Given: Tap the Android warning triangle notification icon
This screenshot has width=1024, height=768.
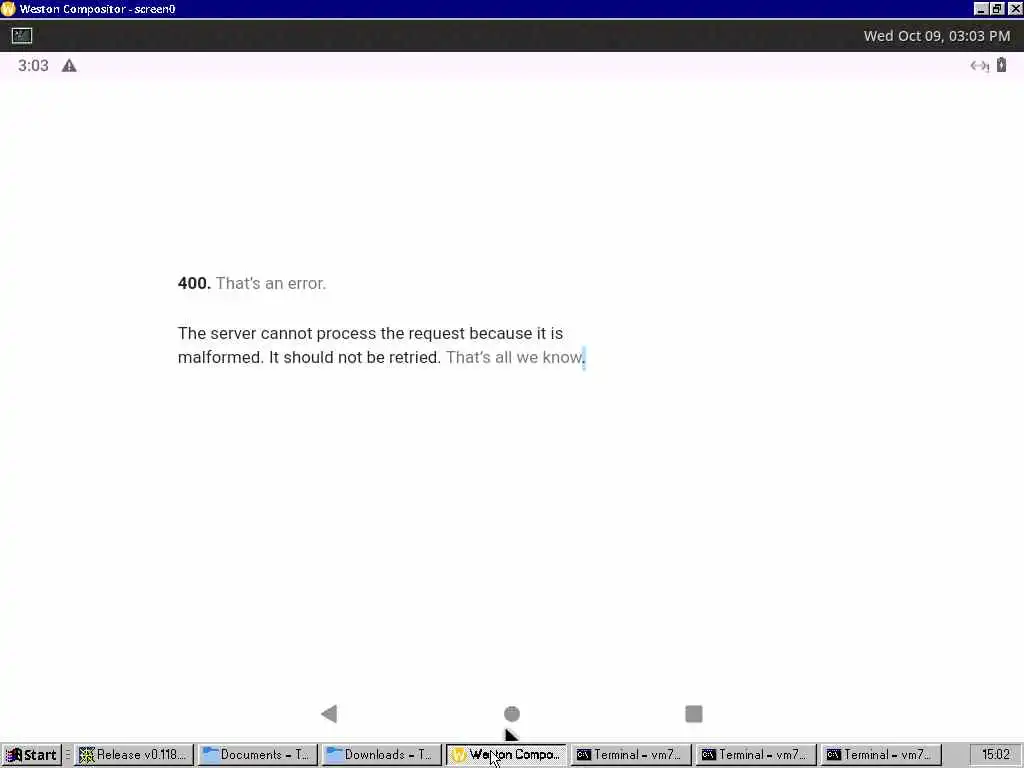Looking at the screenshot, I should coord(69,66).
